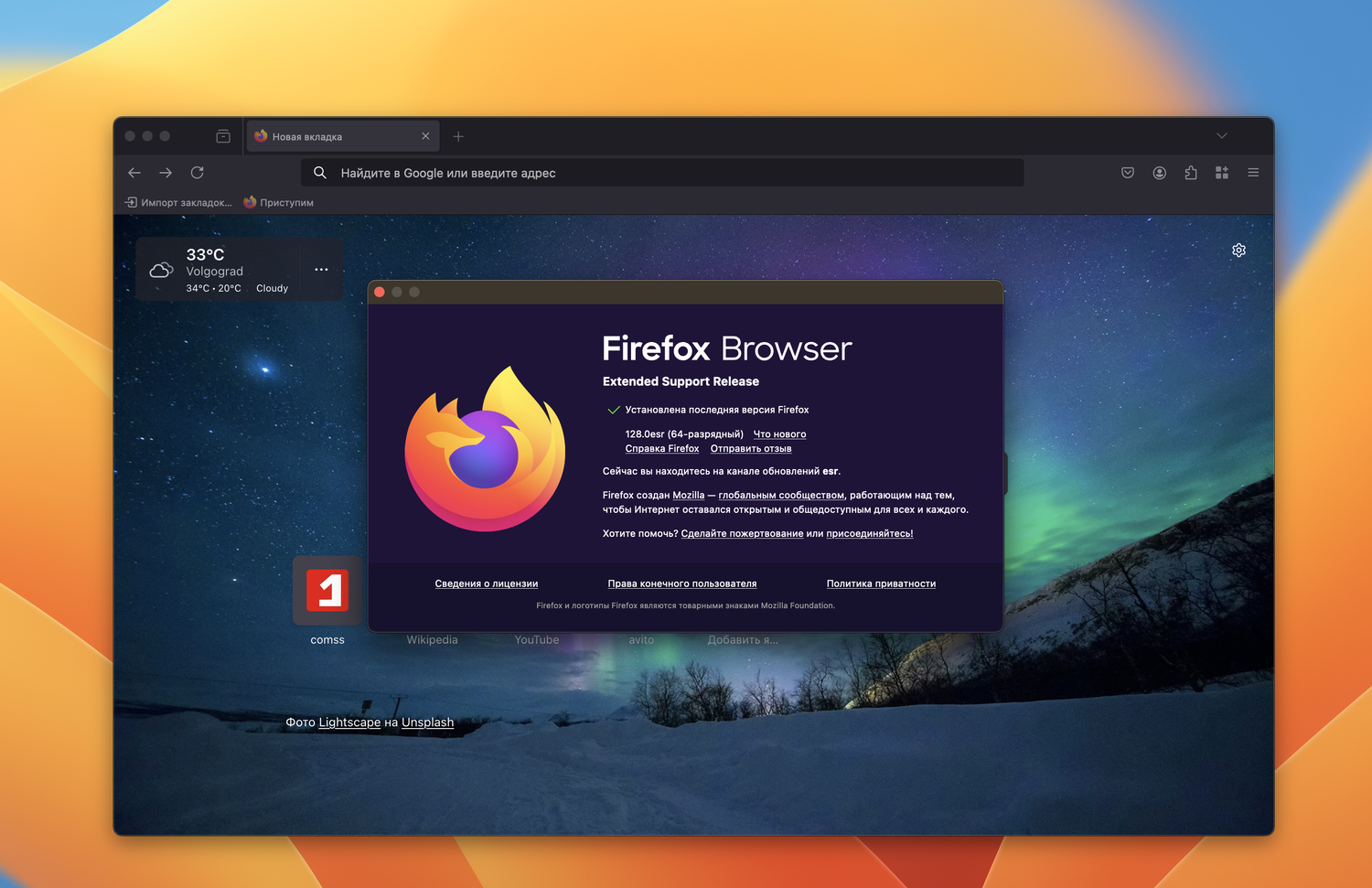Open Импорт закладок bookmark toolbar item

[178, 203]
